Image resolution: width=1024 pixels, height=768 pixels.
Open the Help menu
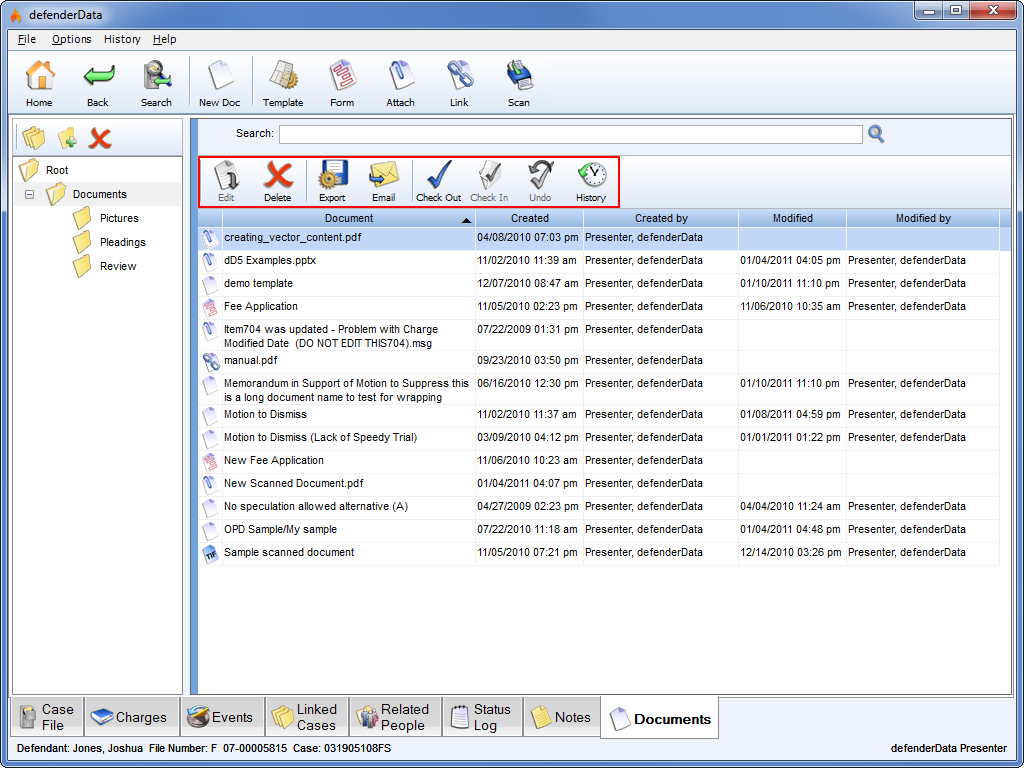(165, 39)
